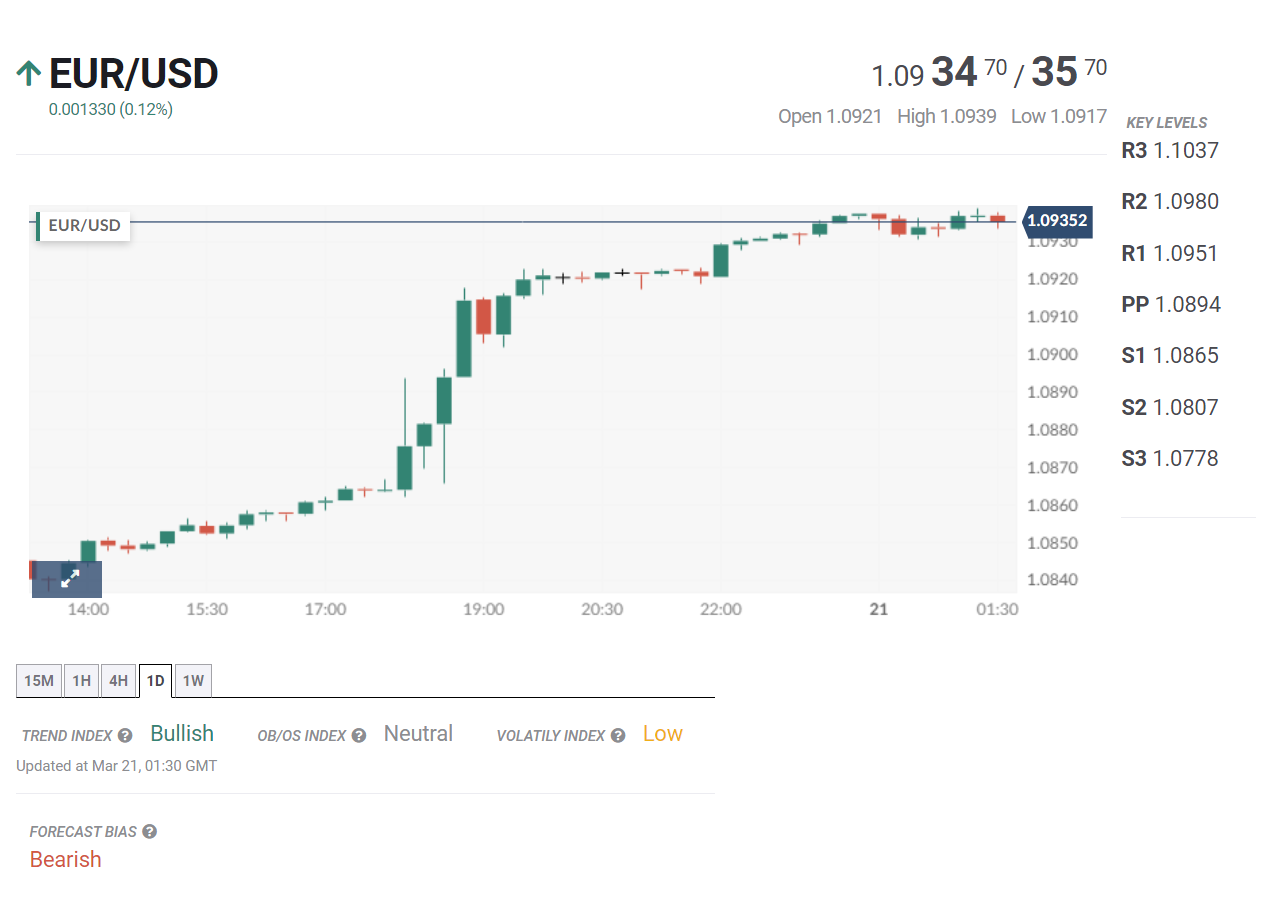Image resolution: width=1261 pixels, height=921 pixels.
Task: Click the Bullish trend index value
Action: [x=182, y=734]
